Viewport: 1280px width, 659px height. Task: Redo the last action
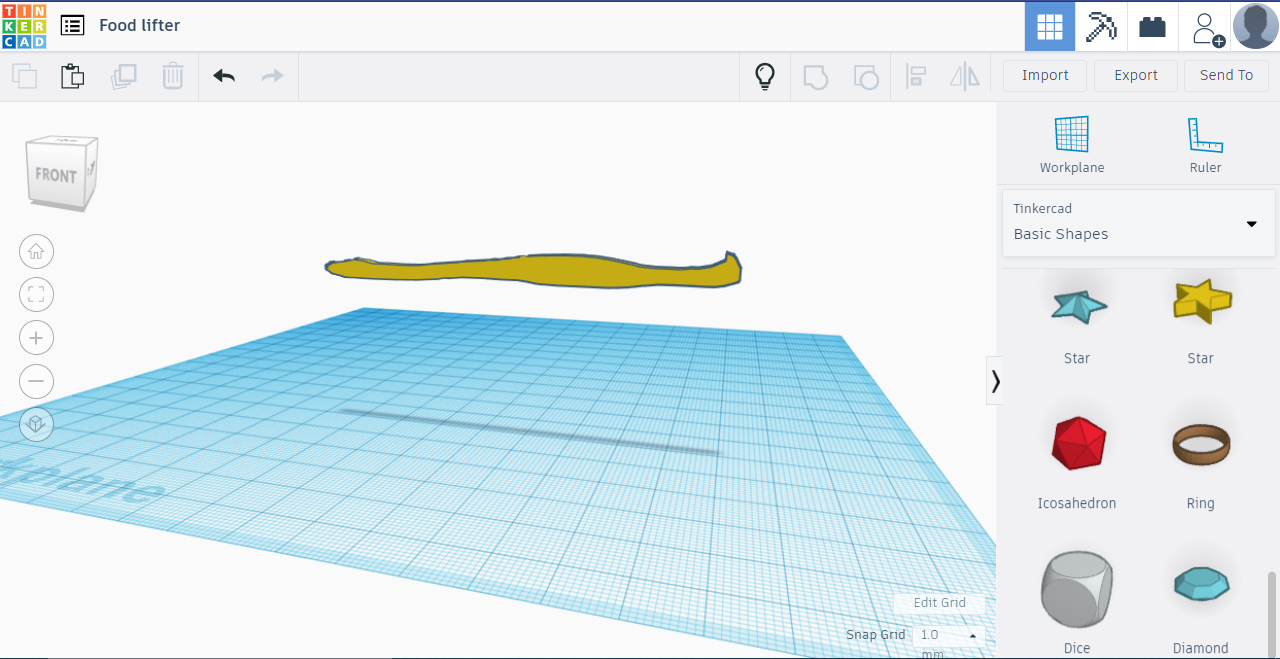pyautogui.click(x=271, y=76)
